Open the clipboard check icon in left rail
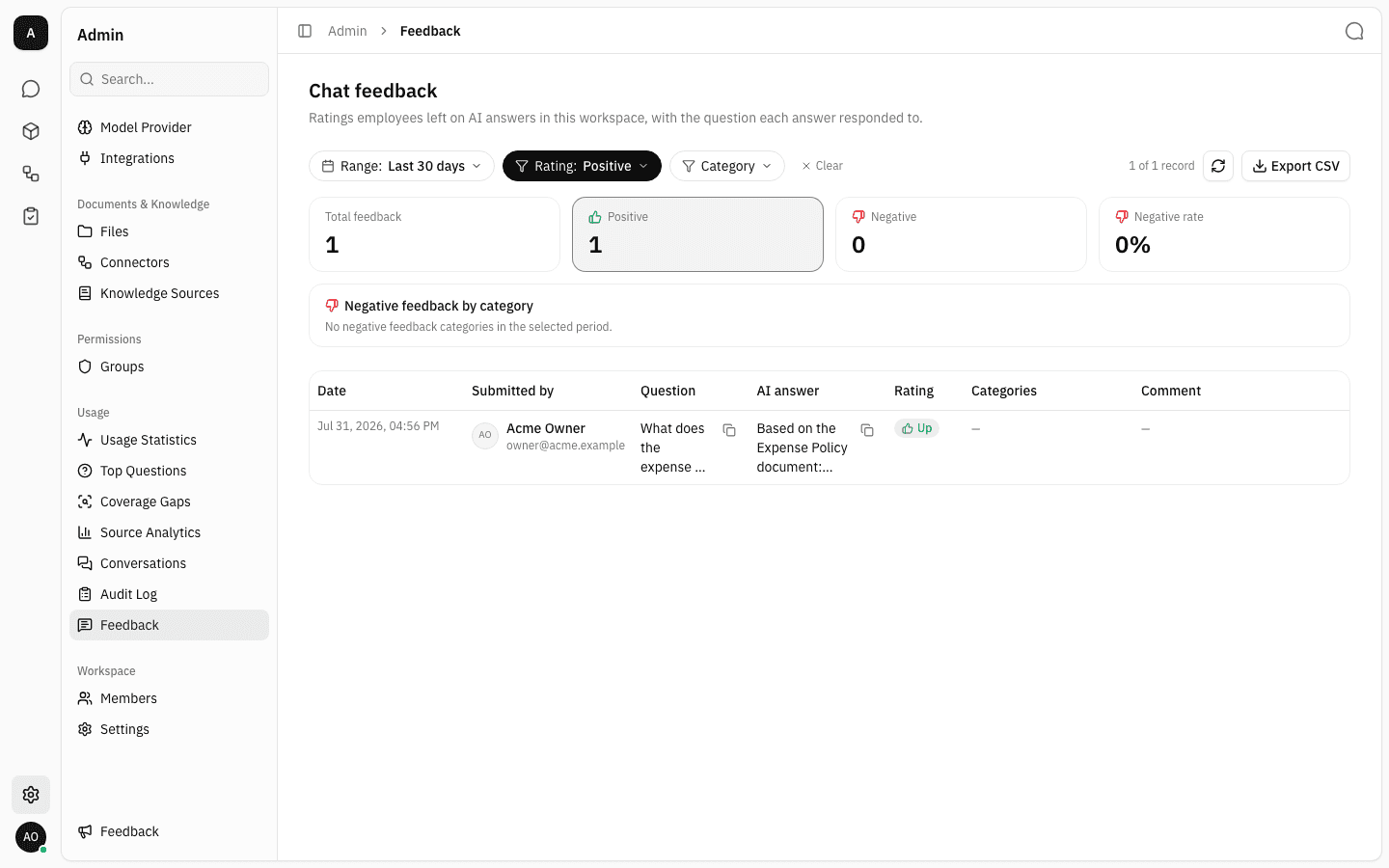Image resolution: width=1389 pixels, height=868 pixels. pyautogui.click(x=31, y=216)
